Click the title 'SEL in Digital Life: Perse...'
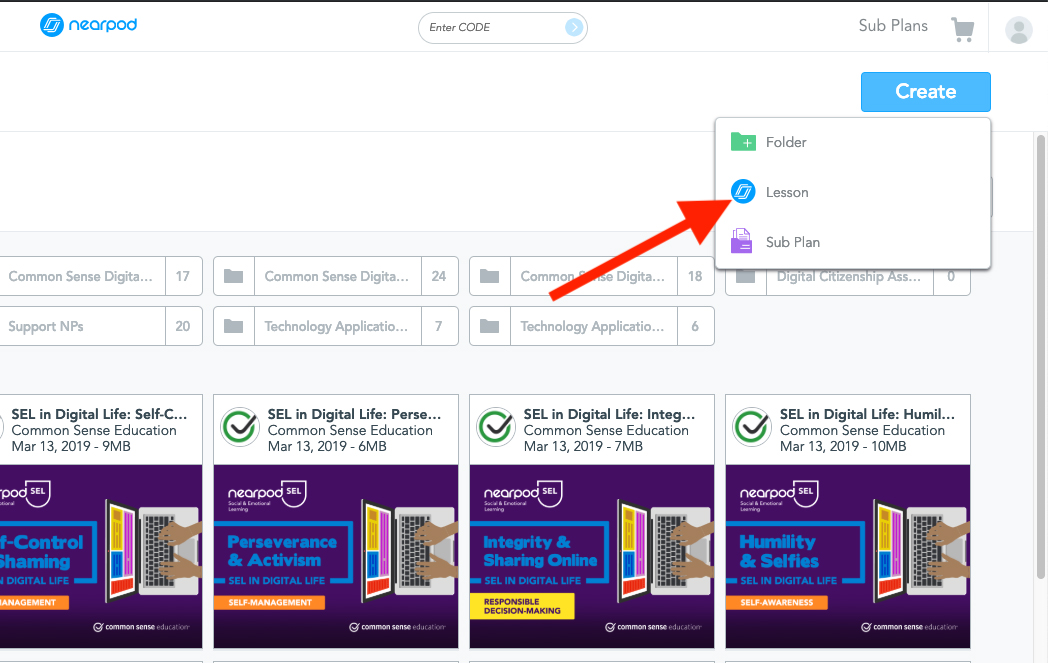The image size is (1048, 663). [354, 414]
